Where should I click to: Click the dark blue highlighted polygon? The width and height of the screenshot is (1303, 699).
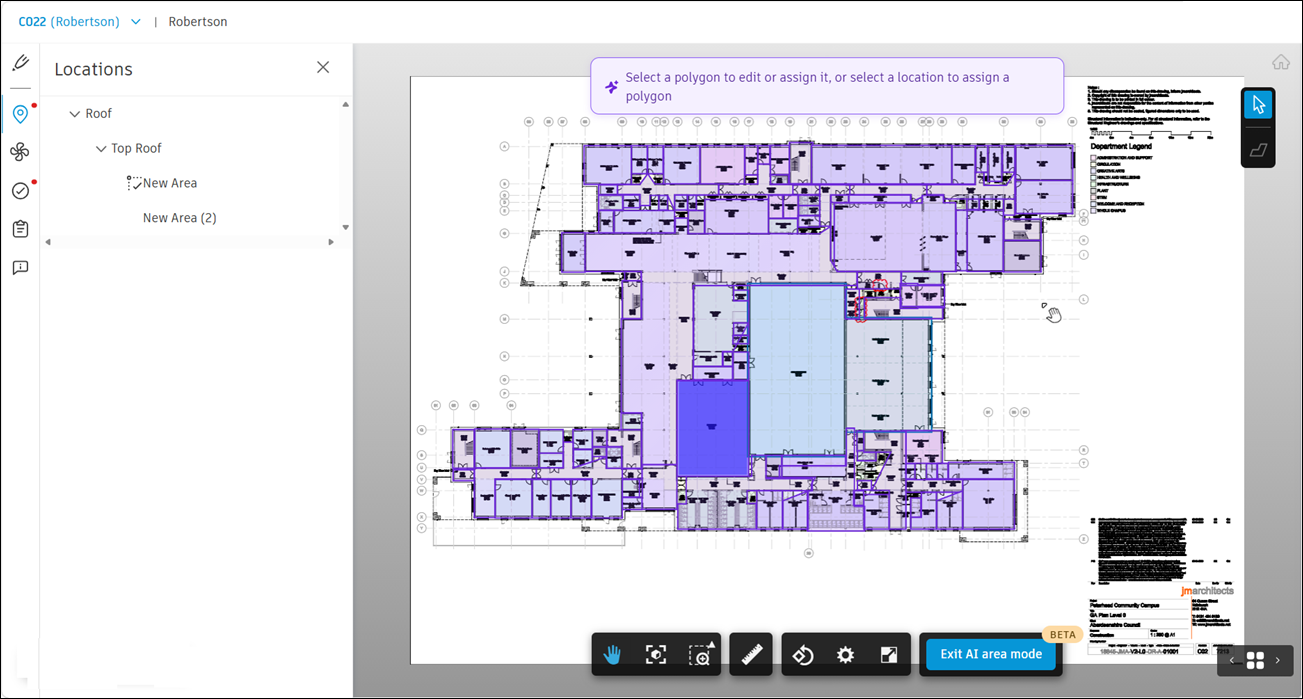713,427
